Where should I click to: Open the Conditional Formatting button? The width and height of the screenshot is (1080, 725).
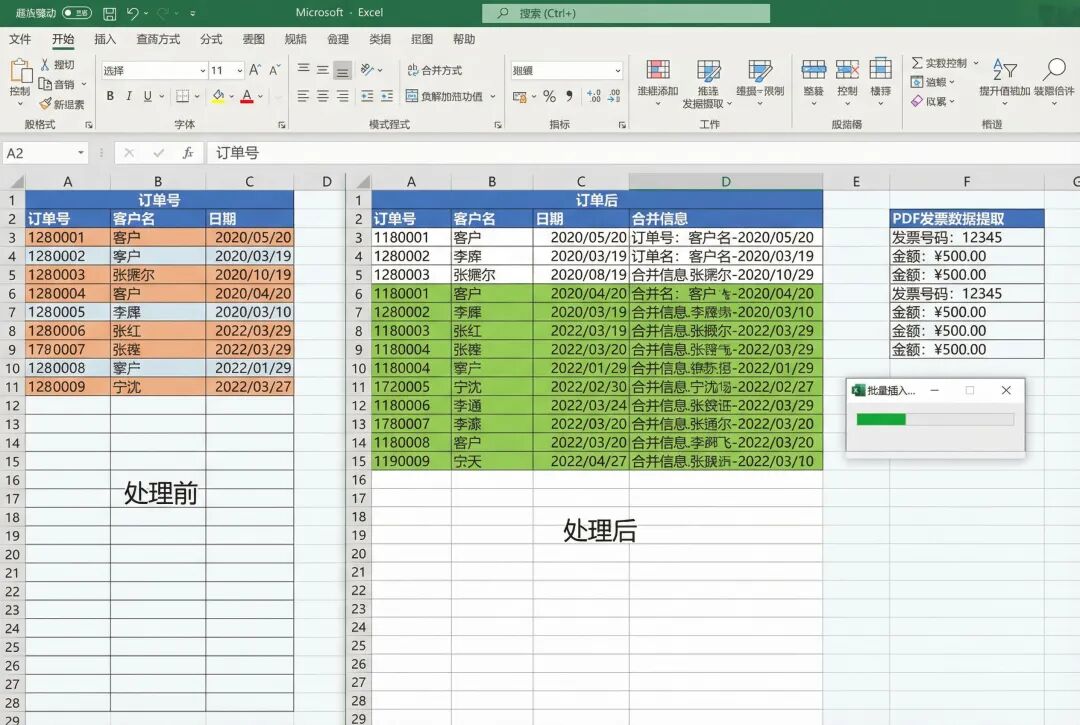(x=658, y=83)
